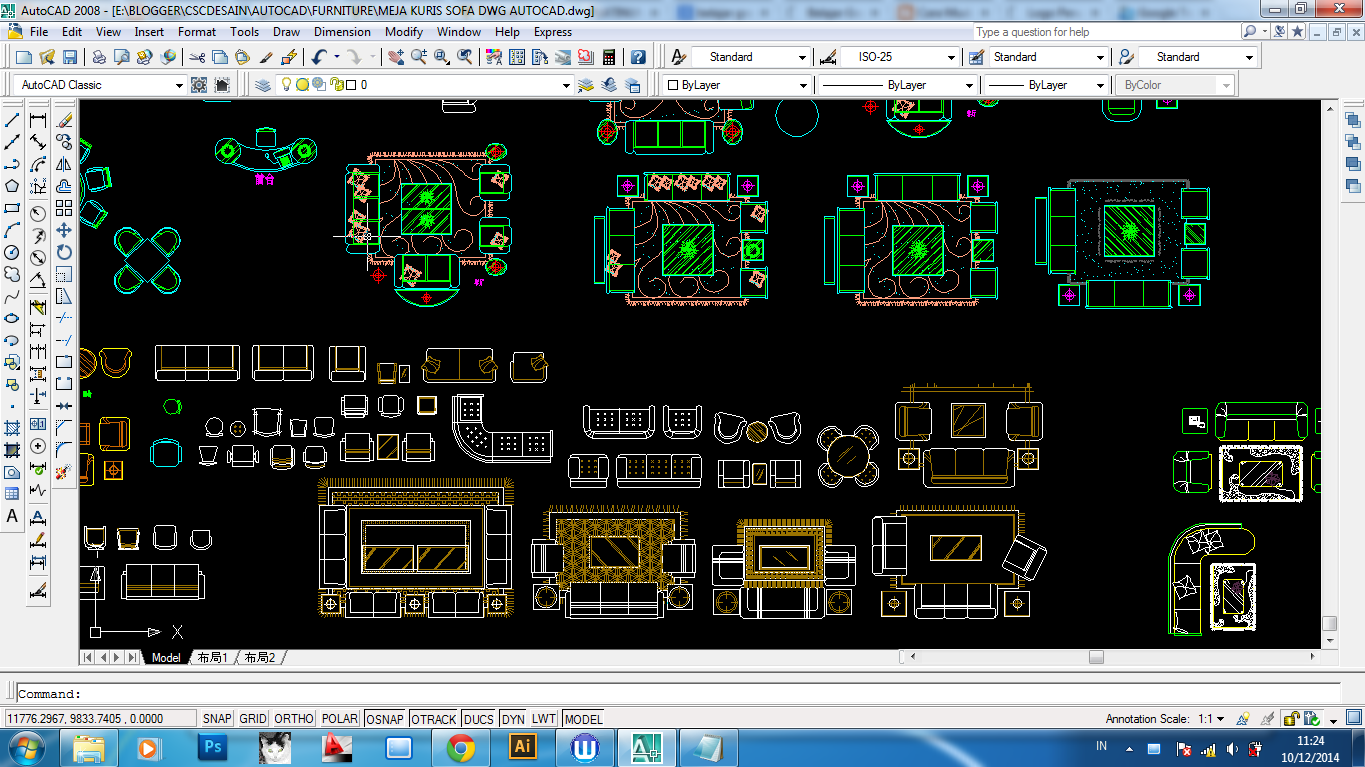
Task: Toggle ORTHO mode in status bar
Action: pos(294,719)
